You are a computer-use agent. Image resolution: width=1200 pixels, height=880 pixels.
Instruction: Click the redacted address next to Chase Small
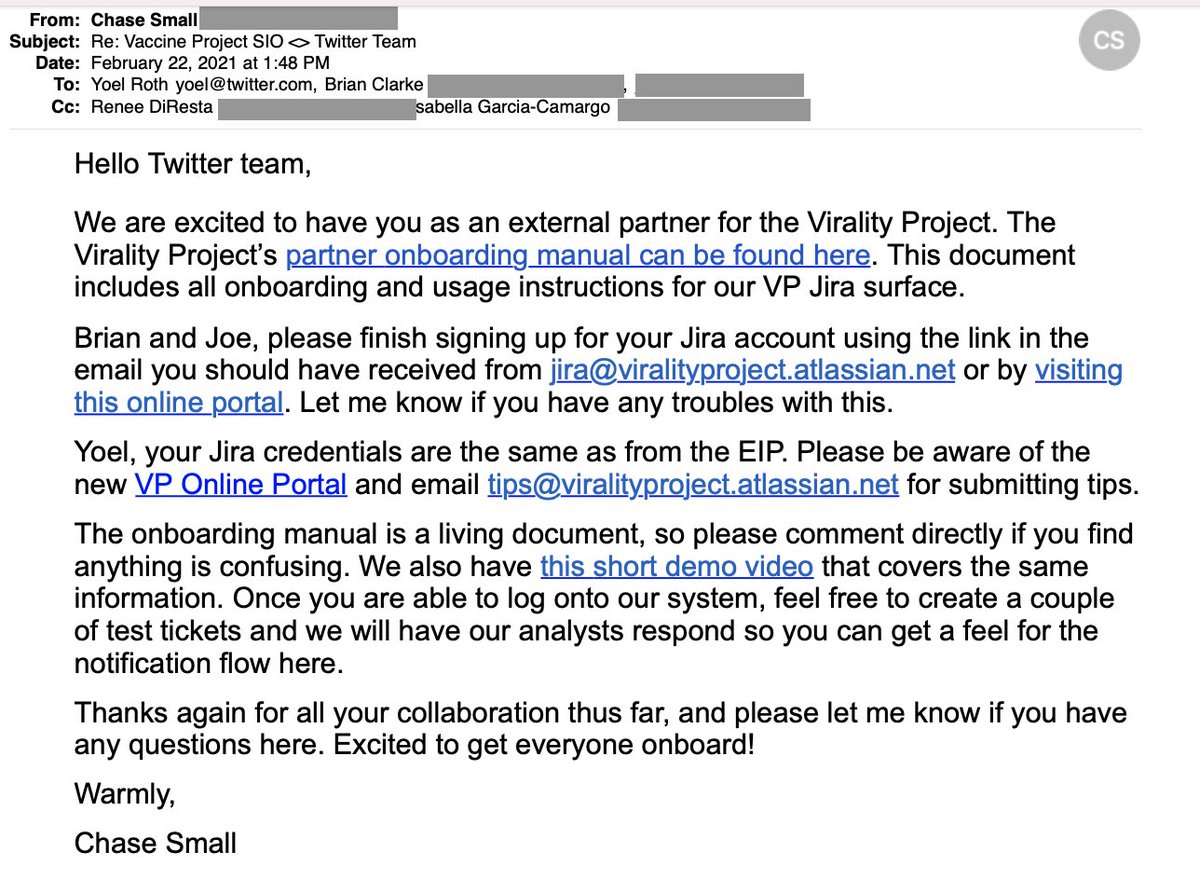pyautogui.click(x=285, y=18)
